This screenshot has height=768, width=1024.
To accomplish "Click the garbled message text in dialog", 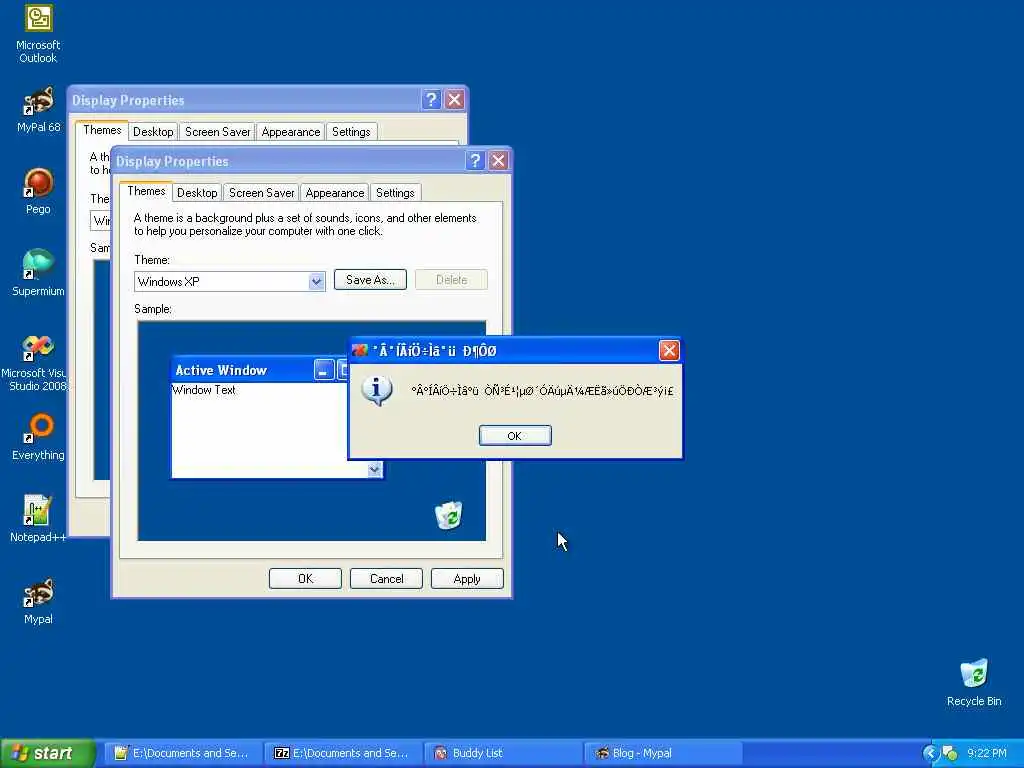I will (542, 391).
